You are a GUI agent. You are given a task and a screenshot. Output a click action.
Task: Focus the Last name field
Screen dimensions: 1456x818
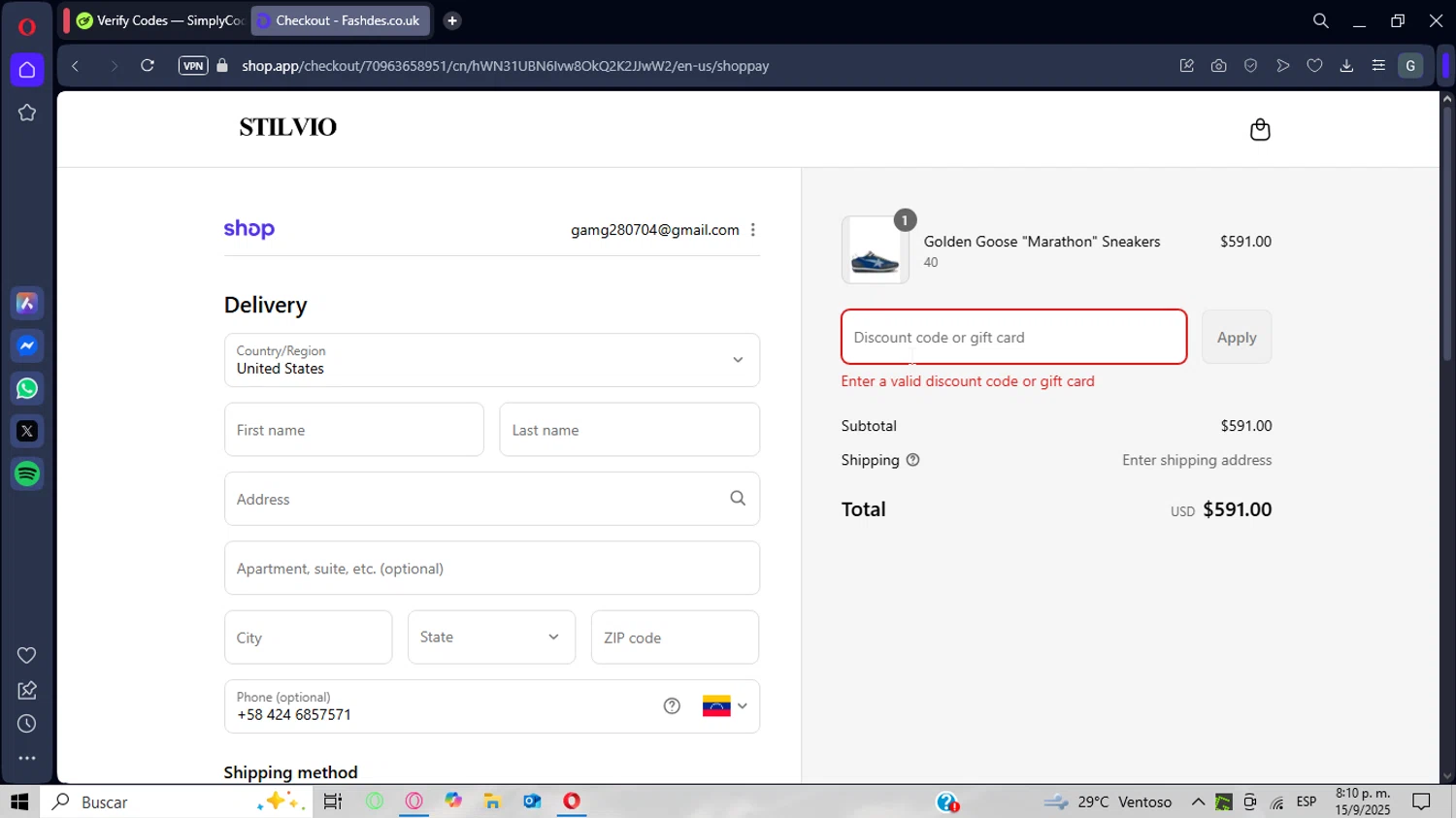pyautogui.click(x=629, y=430)
